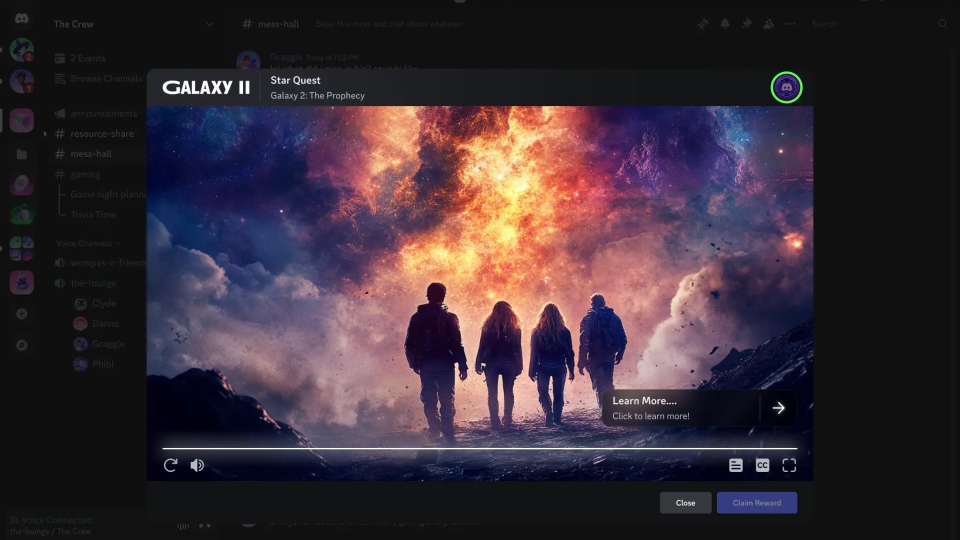Open the video transcript icon
The width and height of the screenshot is (960, 540).
[736, 465]
